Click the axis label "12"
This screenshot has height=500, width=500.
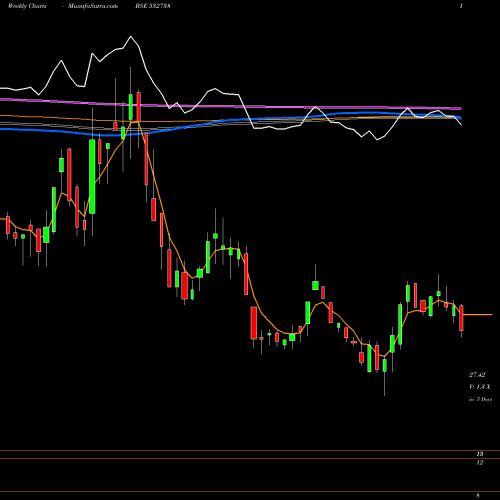click(x=480, y=462)
